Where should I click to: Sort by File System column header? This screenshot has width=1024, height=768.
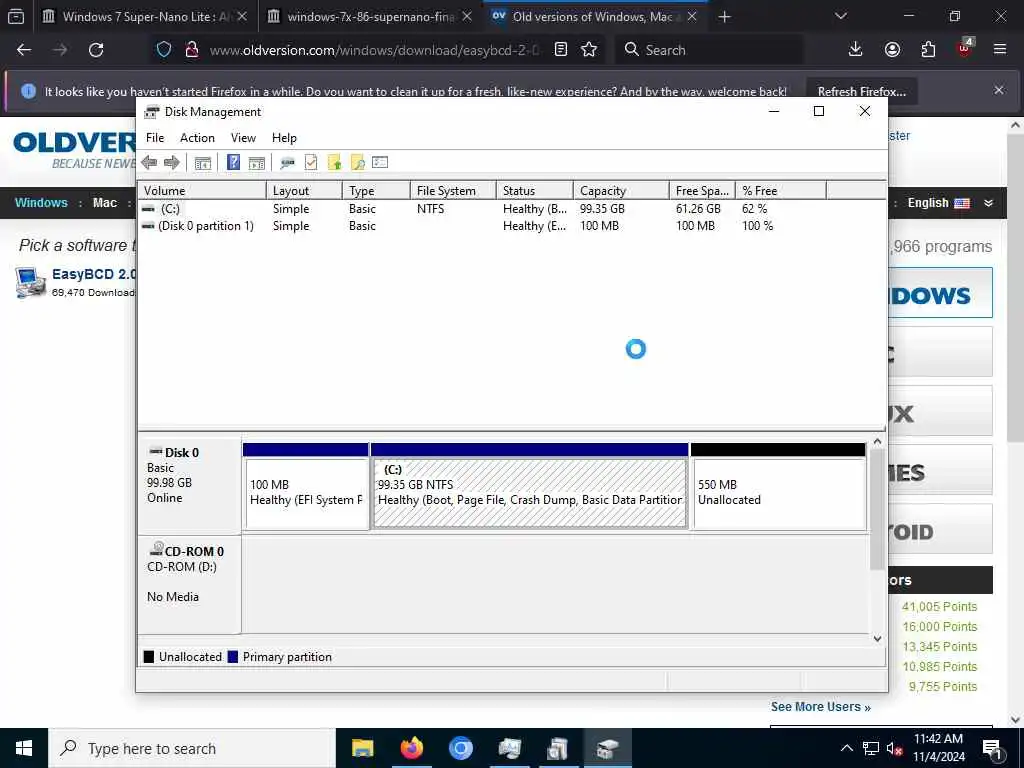pos(453,191)
